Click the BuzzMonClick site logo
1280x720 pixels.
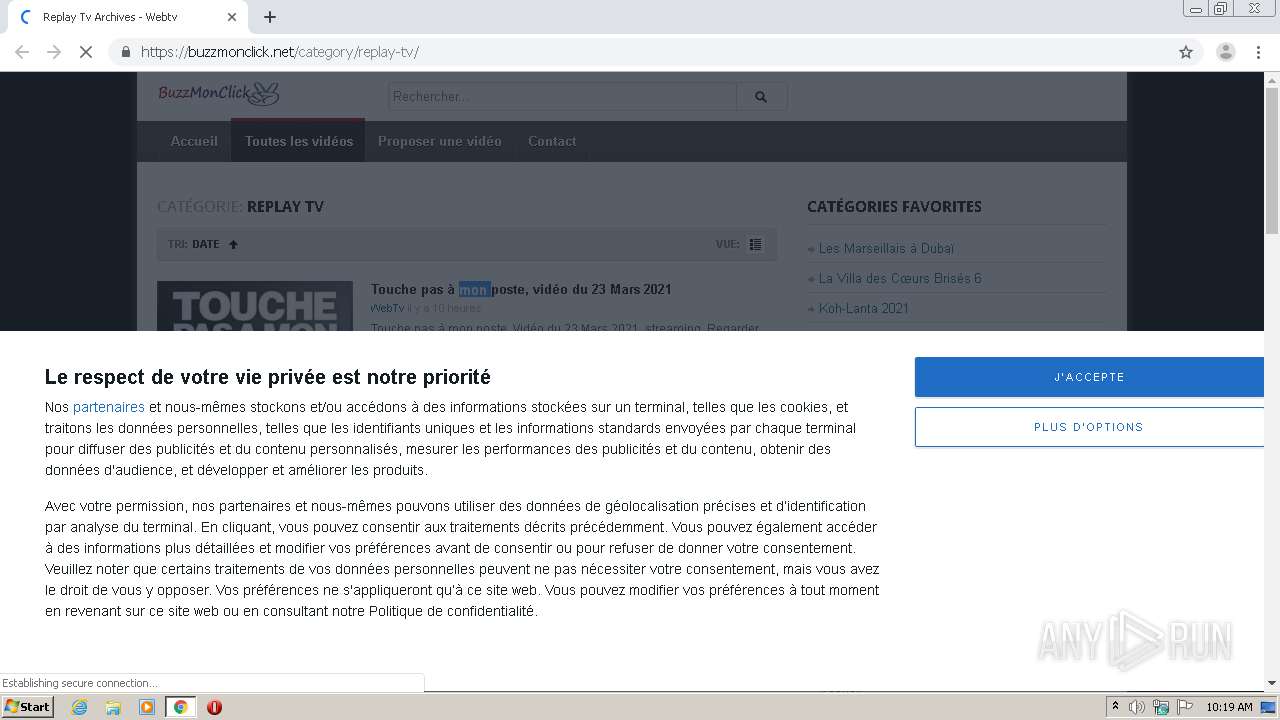(219, 94)
